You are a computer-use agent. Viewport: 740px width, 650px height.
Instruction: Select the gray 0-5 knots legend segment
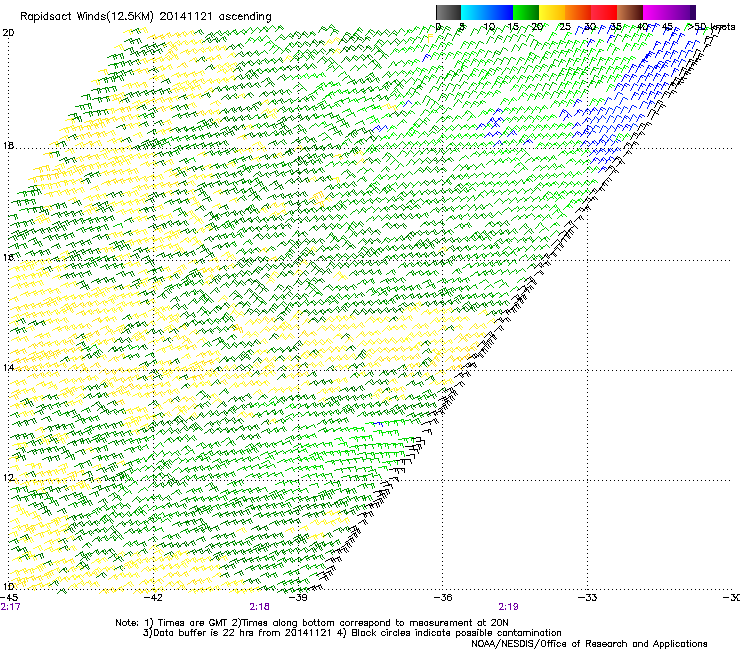point(448,12)
